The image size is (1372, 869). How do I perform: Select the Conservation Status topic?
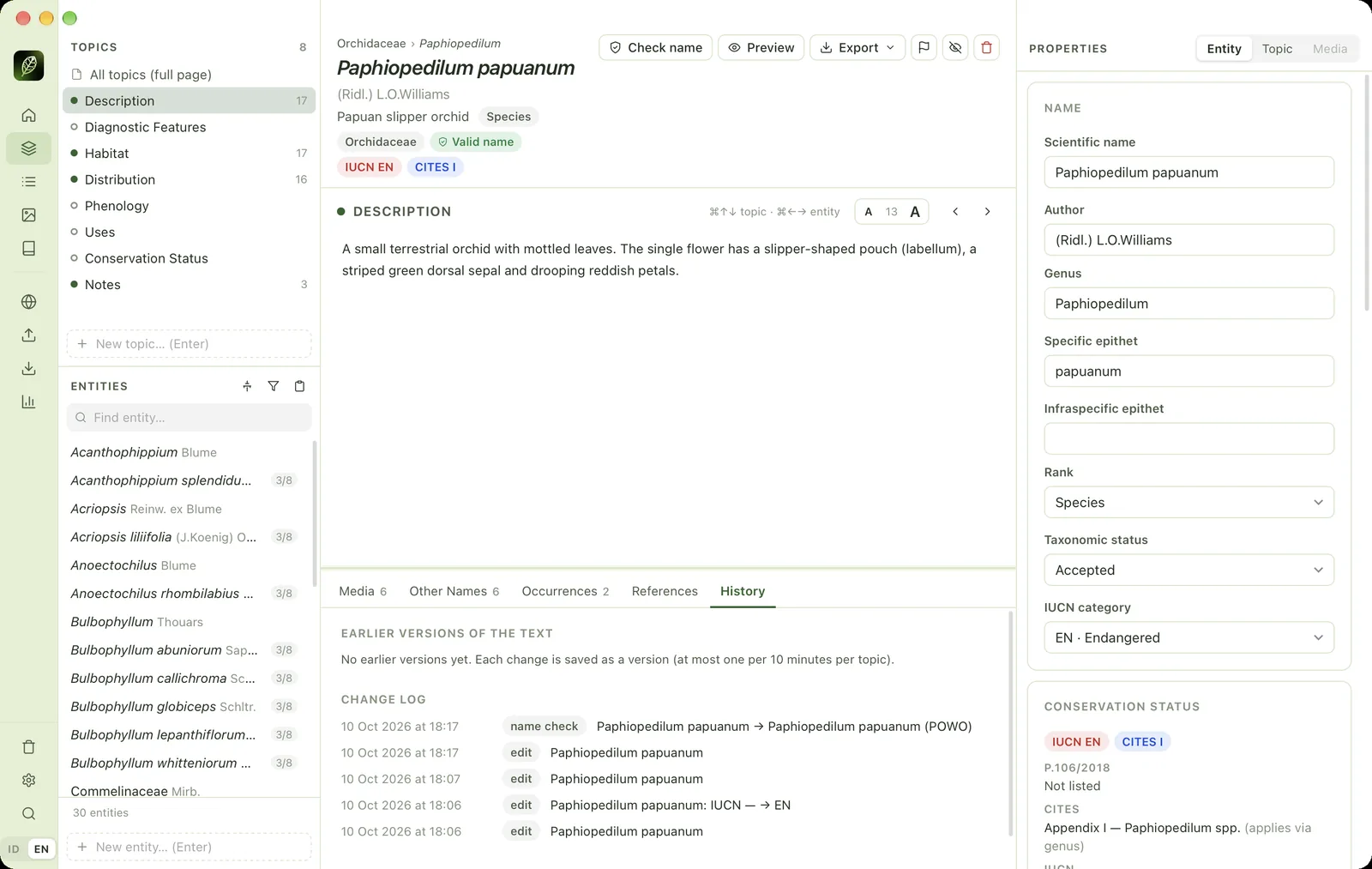(x=189, y=258)
